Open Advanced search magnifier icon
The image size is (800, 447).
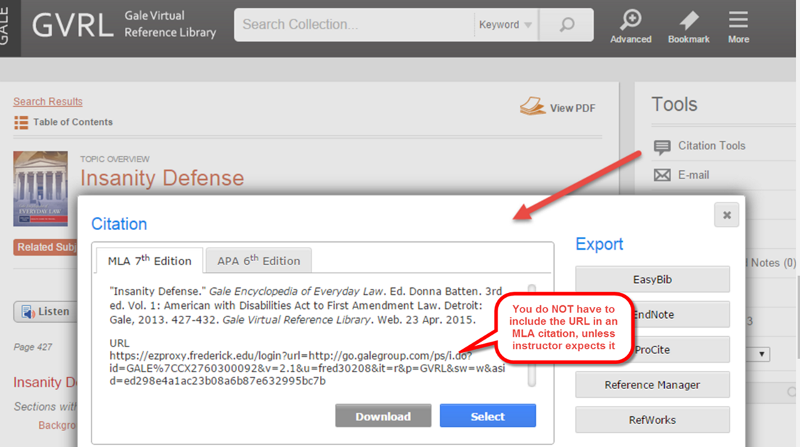tap(631, 20)
